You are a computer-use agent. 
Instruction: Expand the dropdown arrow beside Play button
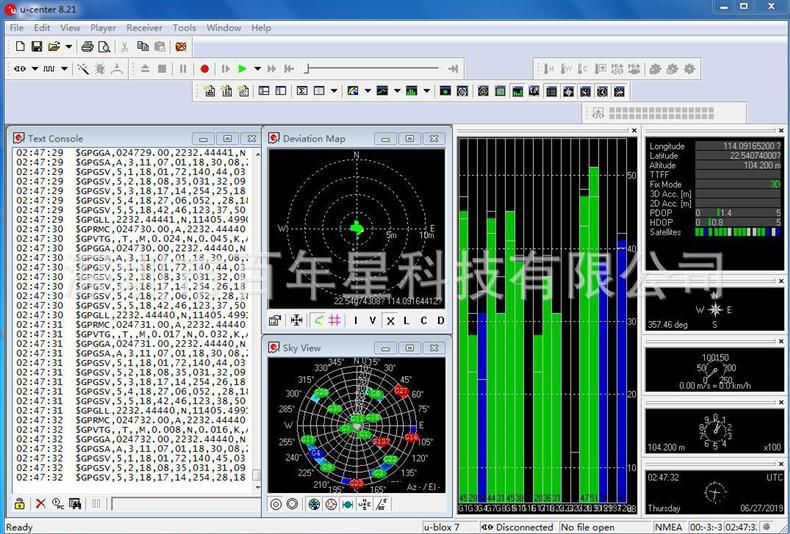(257, 69)
